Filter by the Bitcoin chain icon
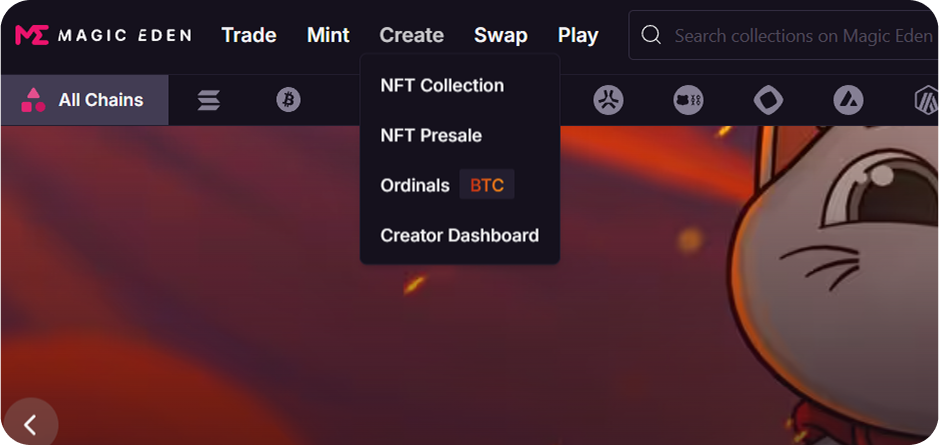 [x=289, y=100]
